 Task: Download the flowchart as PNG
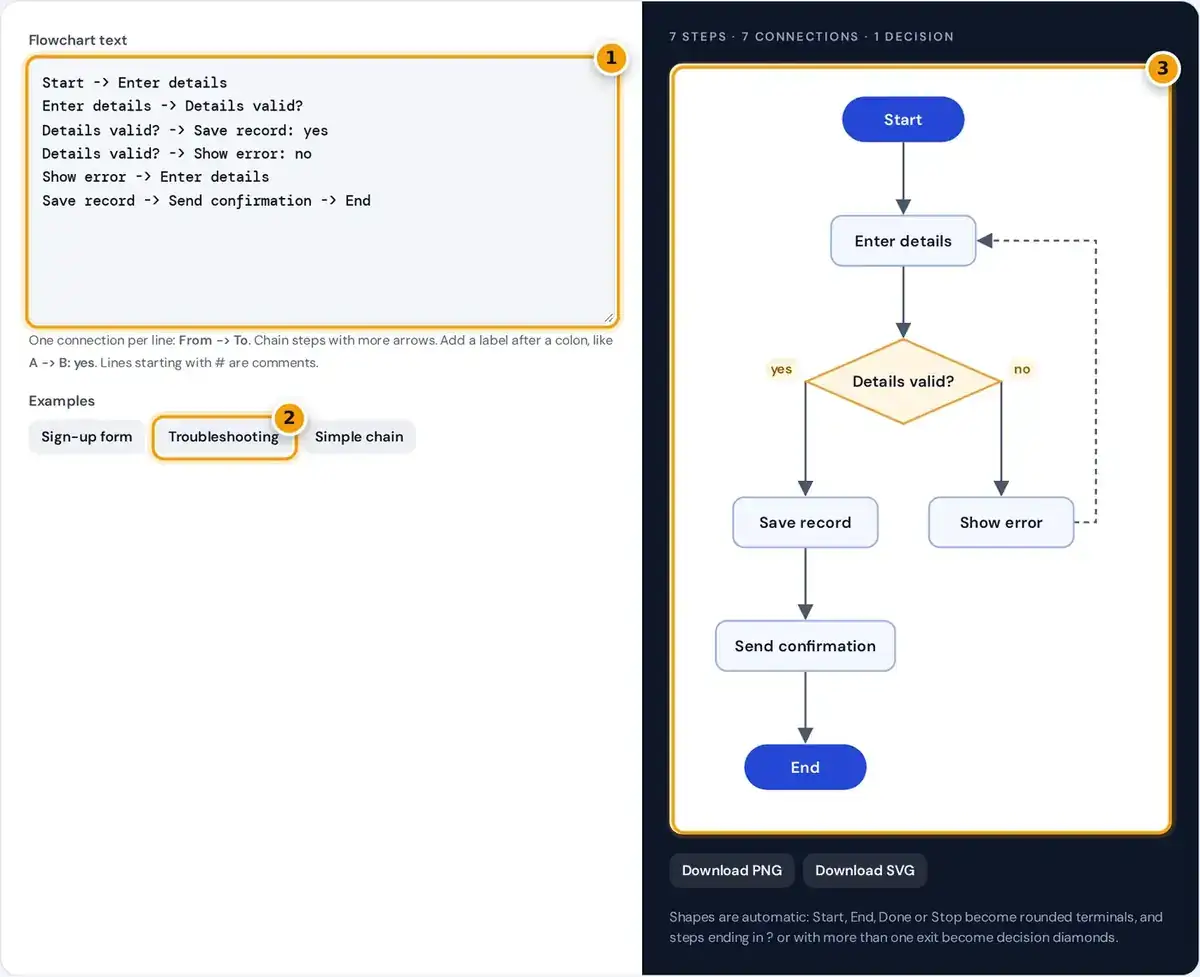[732, 870]
